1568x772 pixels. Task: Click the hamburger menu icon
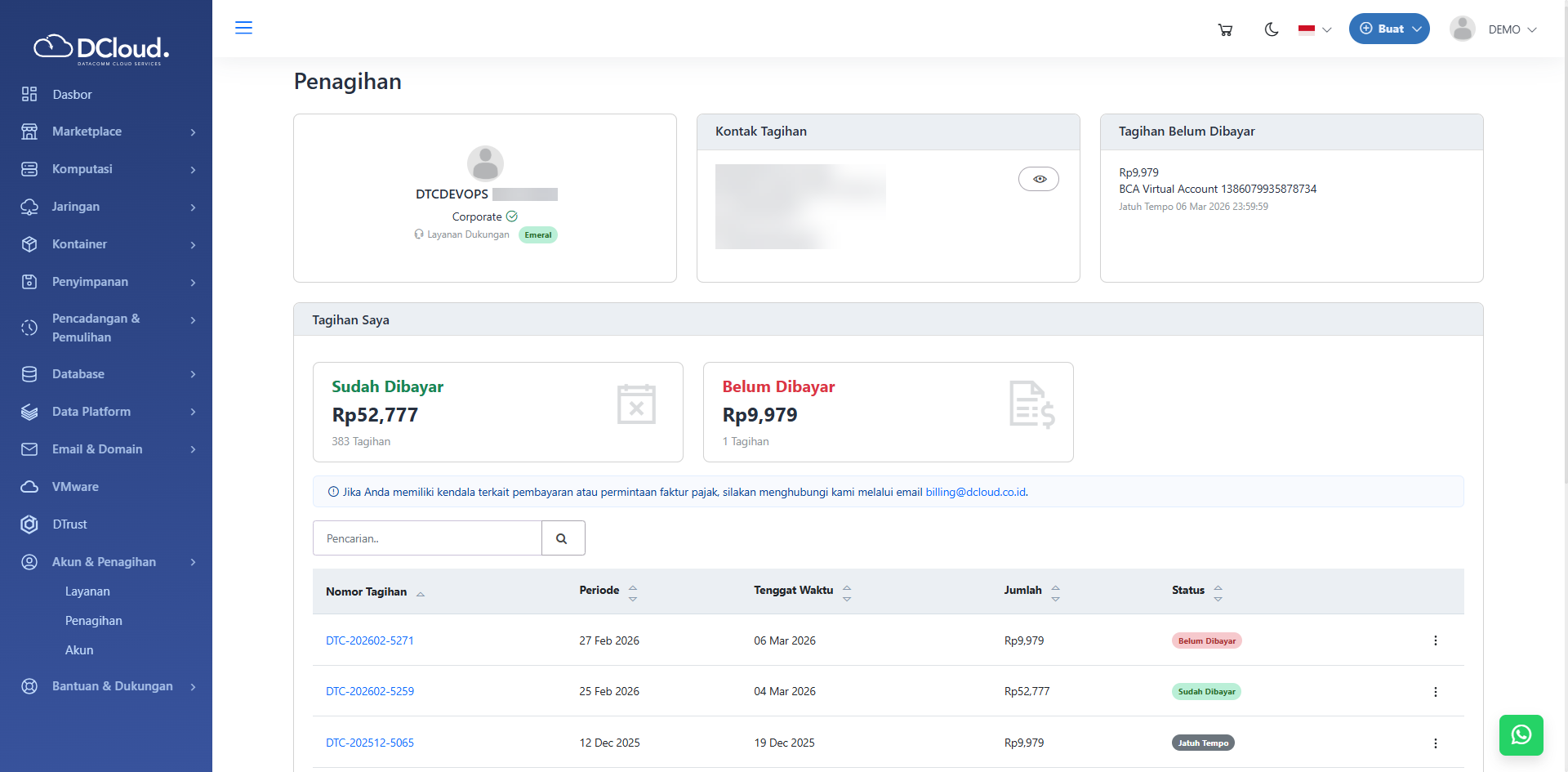pyautogui.click(x=243, y=28)
